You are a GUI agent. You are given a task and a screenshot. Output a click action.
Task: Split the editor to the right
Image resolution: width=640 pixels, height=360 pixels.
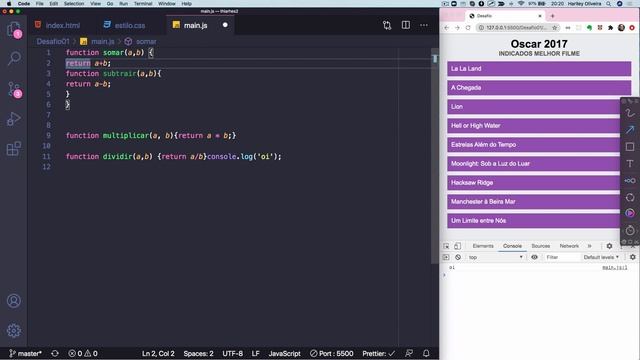point(406,25)
